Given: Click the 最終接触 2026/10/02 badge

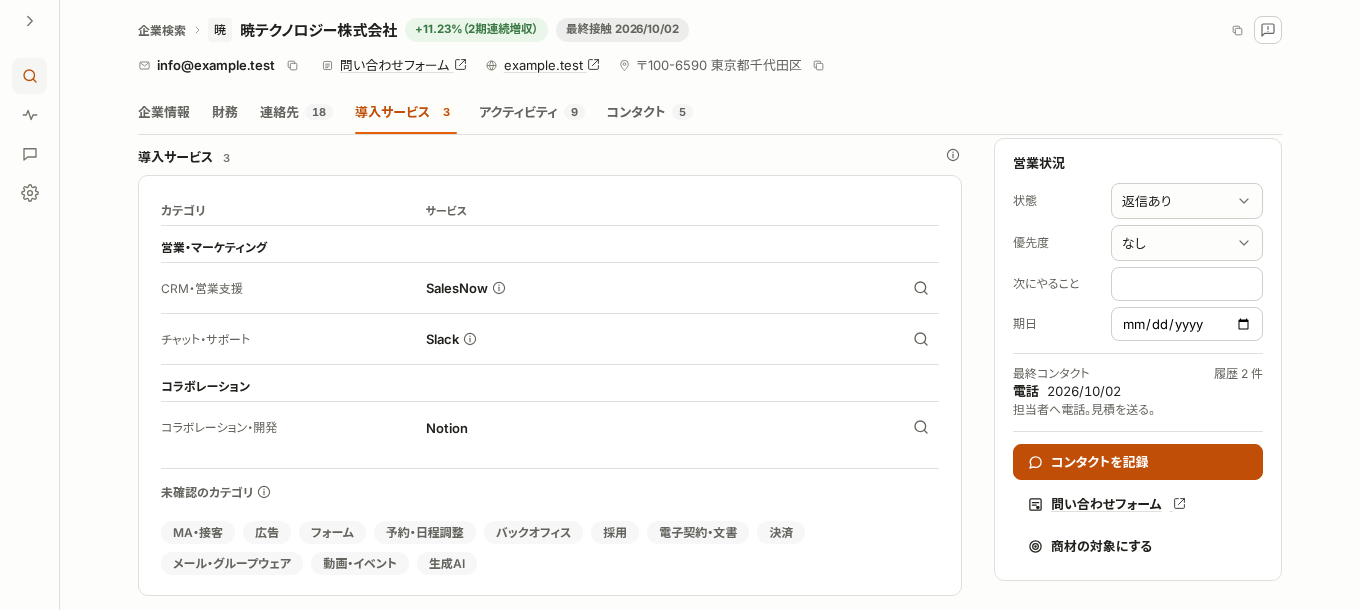Looking at the screenshot, I should [622, 30].
